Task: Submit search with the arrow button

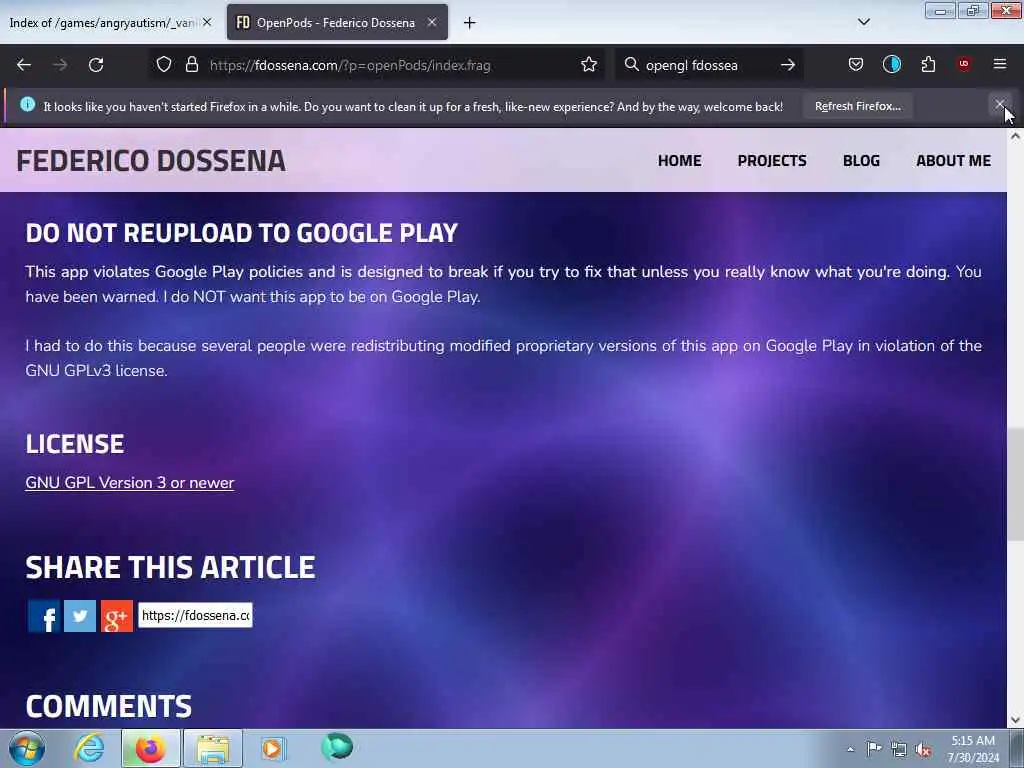Action: [788, 65]
